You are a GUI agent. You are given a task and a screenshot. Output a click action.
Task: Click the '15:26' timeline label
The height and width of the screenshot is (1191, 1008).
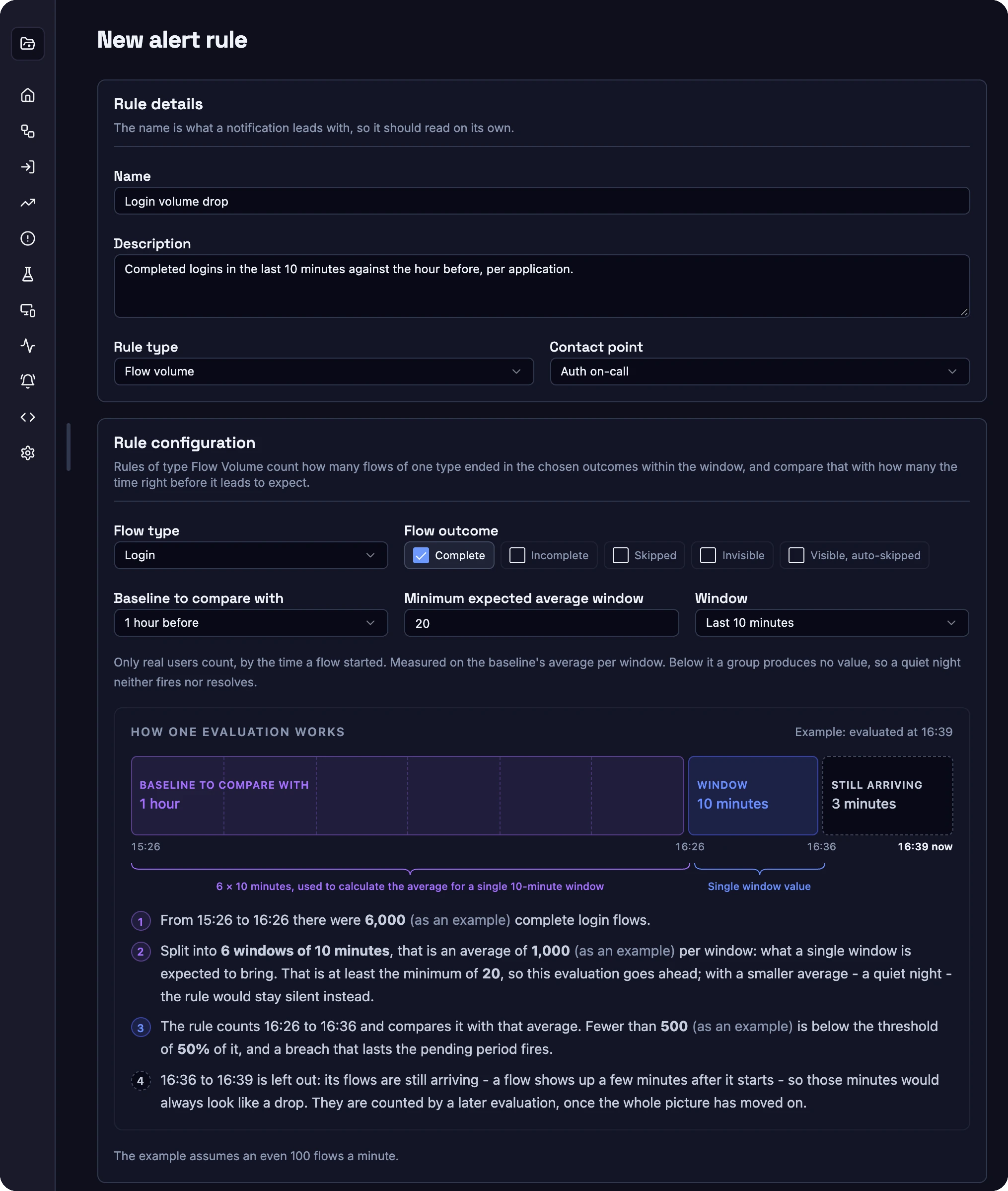click(145, 846)
